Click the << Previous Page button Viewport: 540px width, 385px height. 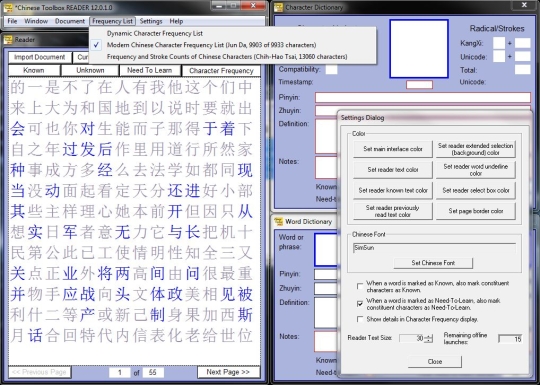click(39, 372)
